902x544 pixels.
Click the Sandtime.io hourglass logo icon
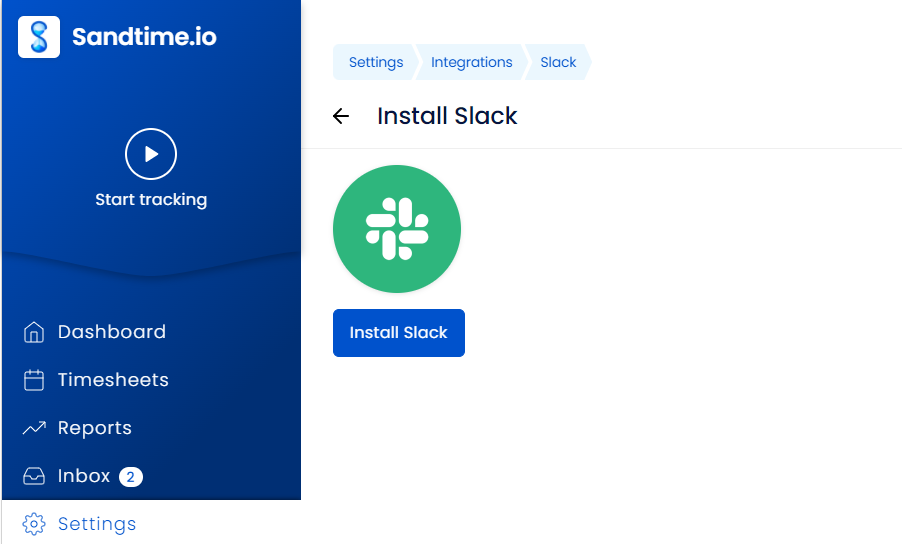39,37
